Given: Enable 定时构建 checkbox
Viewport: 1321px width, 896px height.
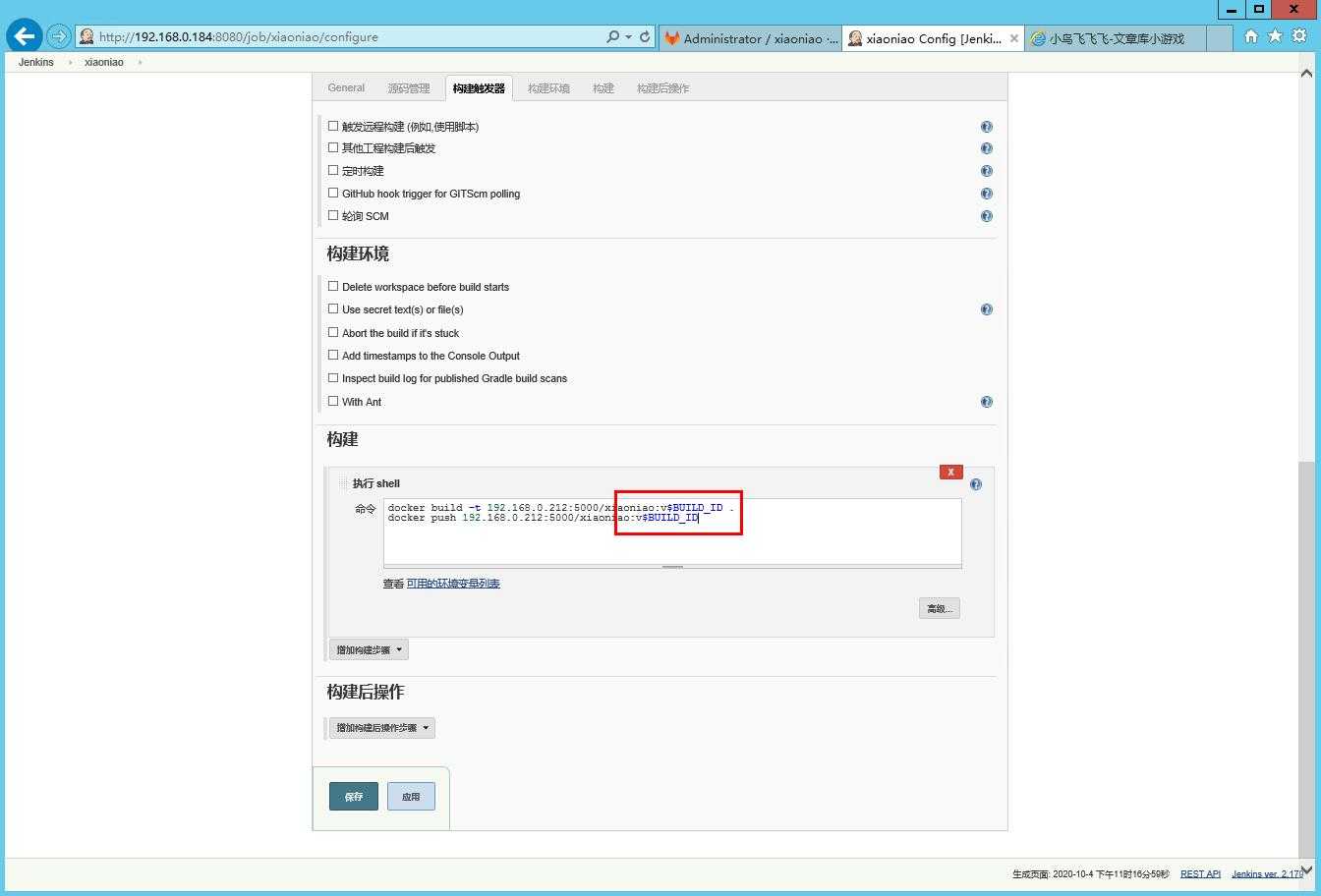Looking at the screenshot, I should 333,170.
